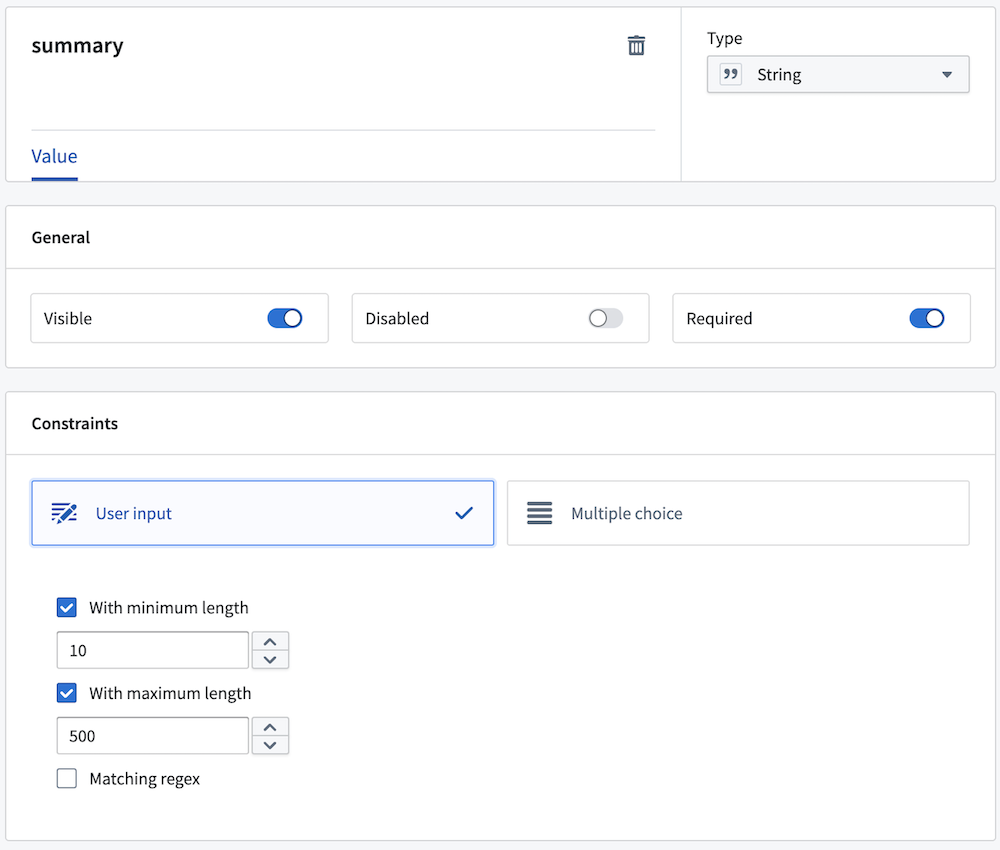1000x850 pixels.
Task: Click the trash icon to delete summary
Action: (x=636, y=46)
